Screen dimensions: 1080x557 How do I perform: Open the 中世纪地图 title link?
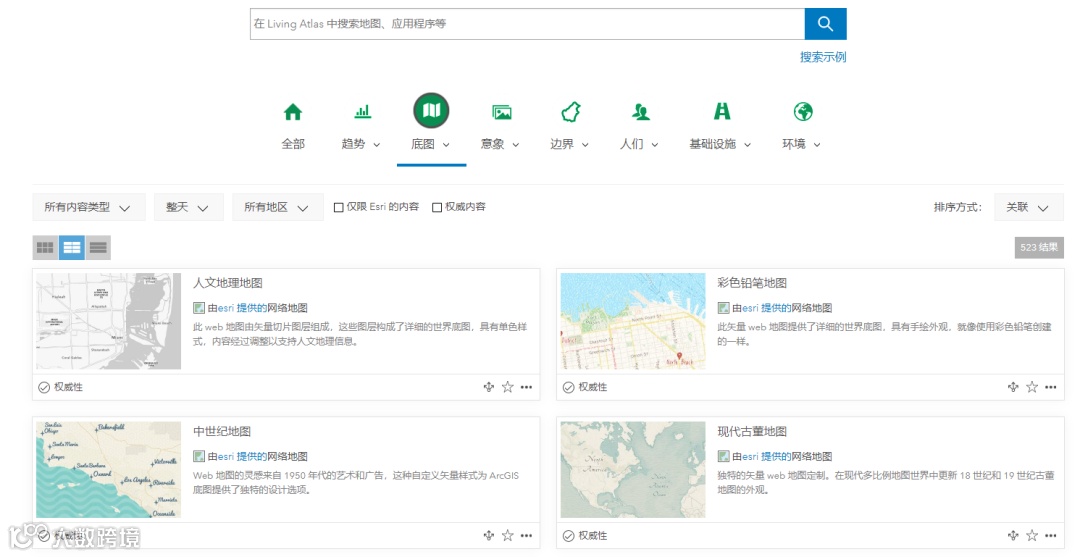pyautogui.click(x=222, y=432)
